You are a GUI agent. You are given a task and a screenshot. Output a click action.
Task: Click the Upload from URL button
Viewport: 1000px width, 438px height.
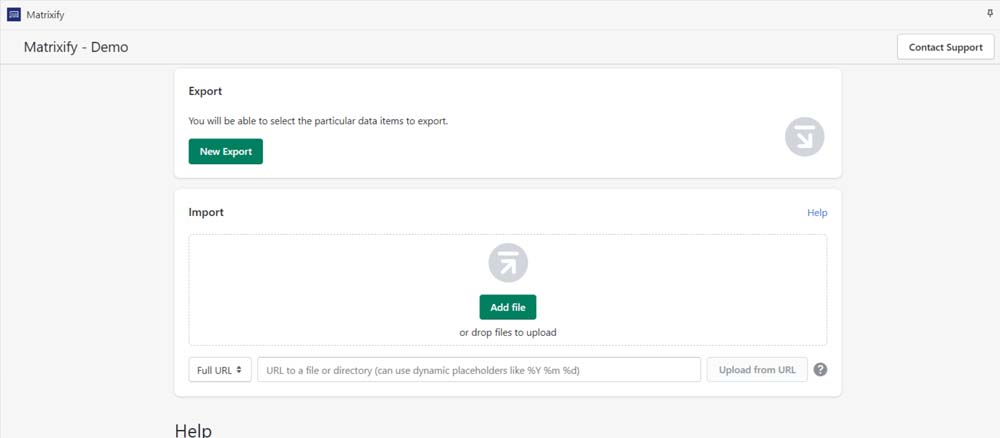[757, 370]
